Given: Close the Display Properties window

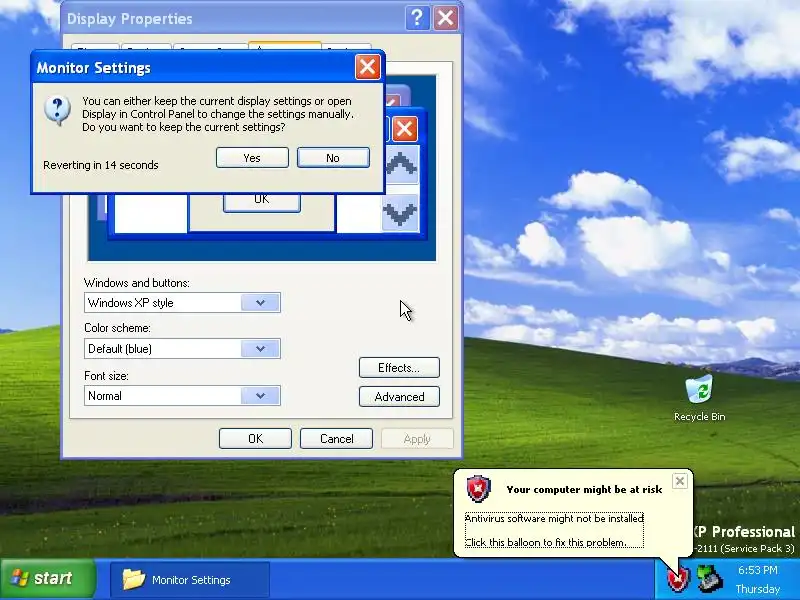Looking at the screenshot, I should [x=445, y=18].
